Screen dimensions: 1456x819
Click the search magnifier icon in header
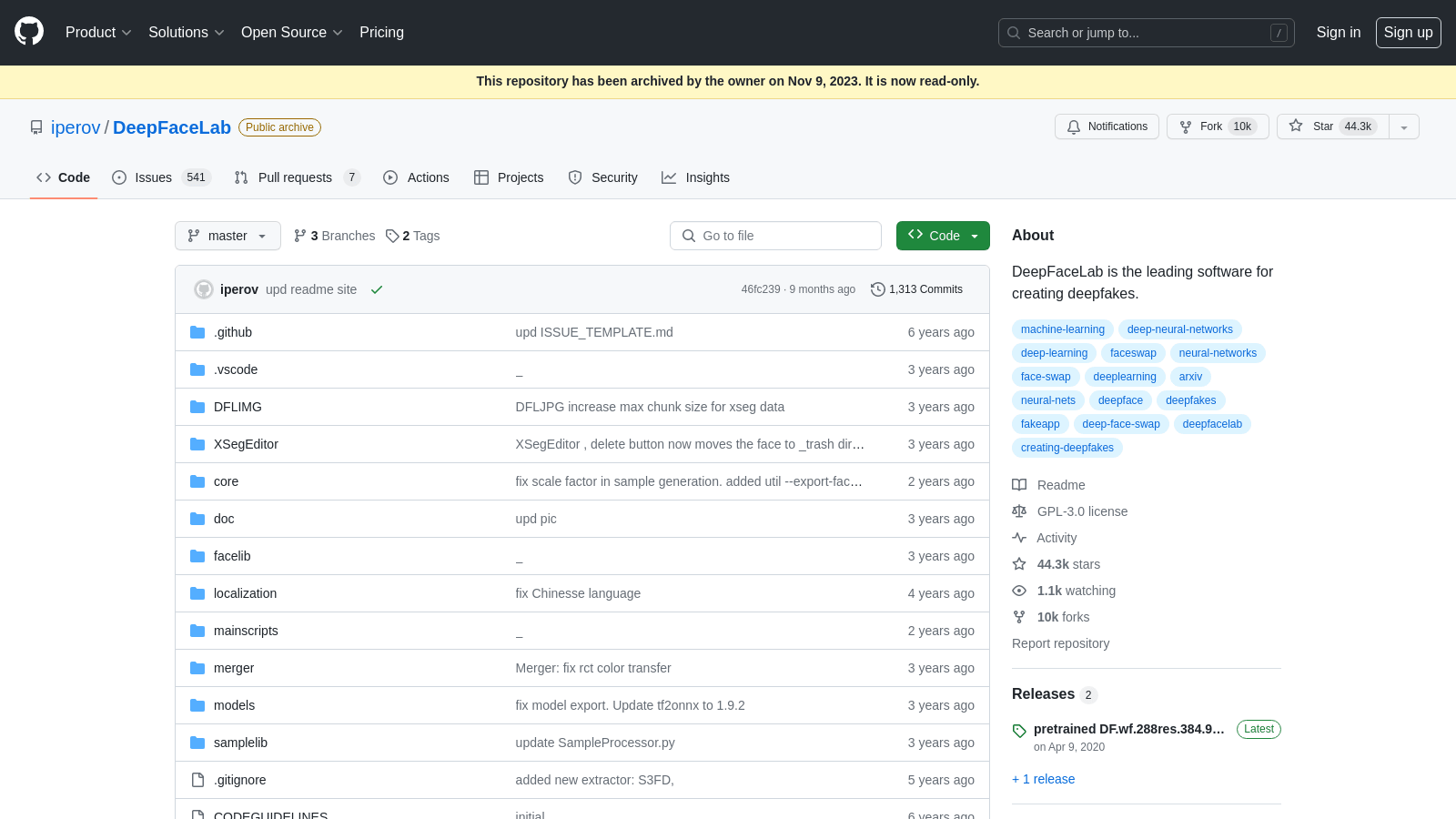click(x=1014, y=33)
